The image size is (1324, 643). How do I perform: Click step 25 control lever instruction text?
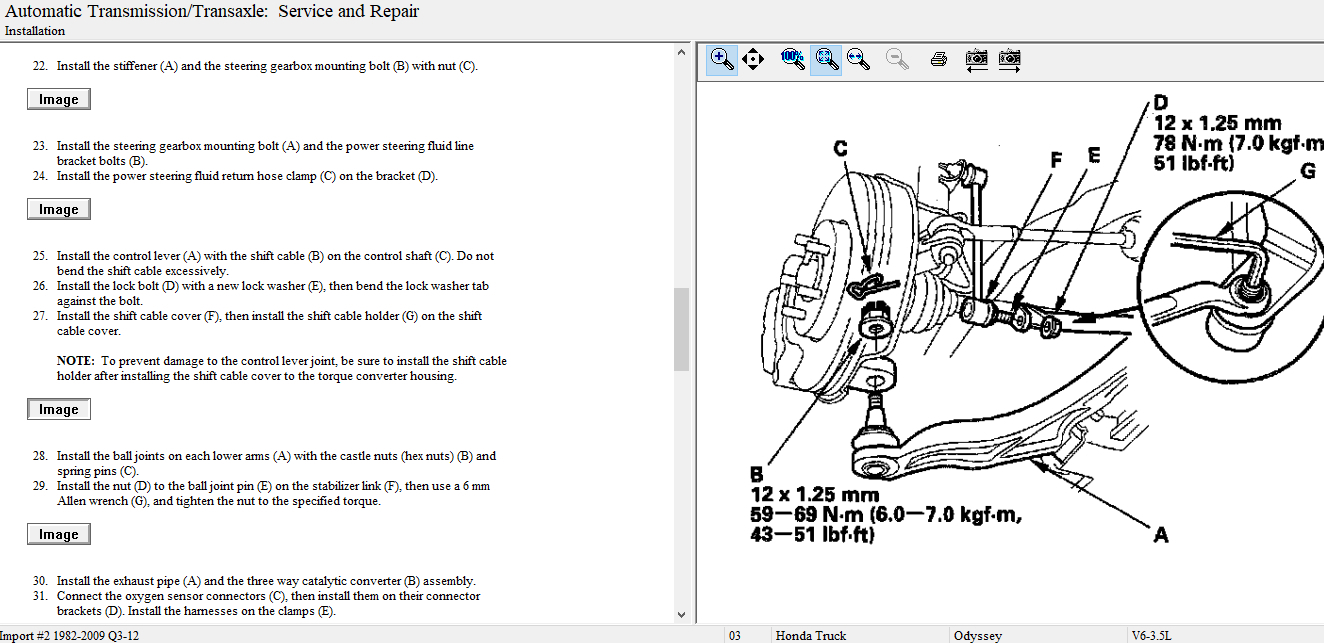coord(275,263)
